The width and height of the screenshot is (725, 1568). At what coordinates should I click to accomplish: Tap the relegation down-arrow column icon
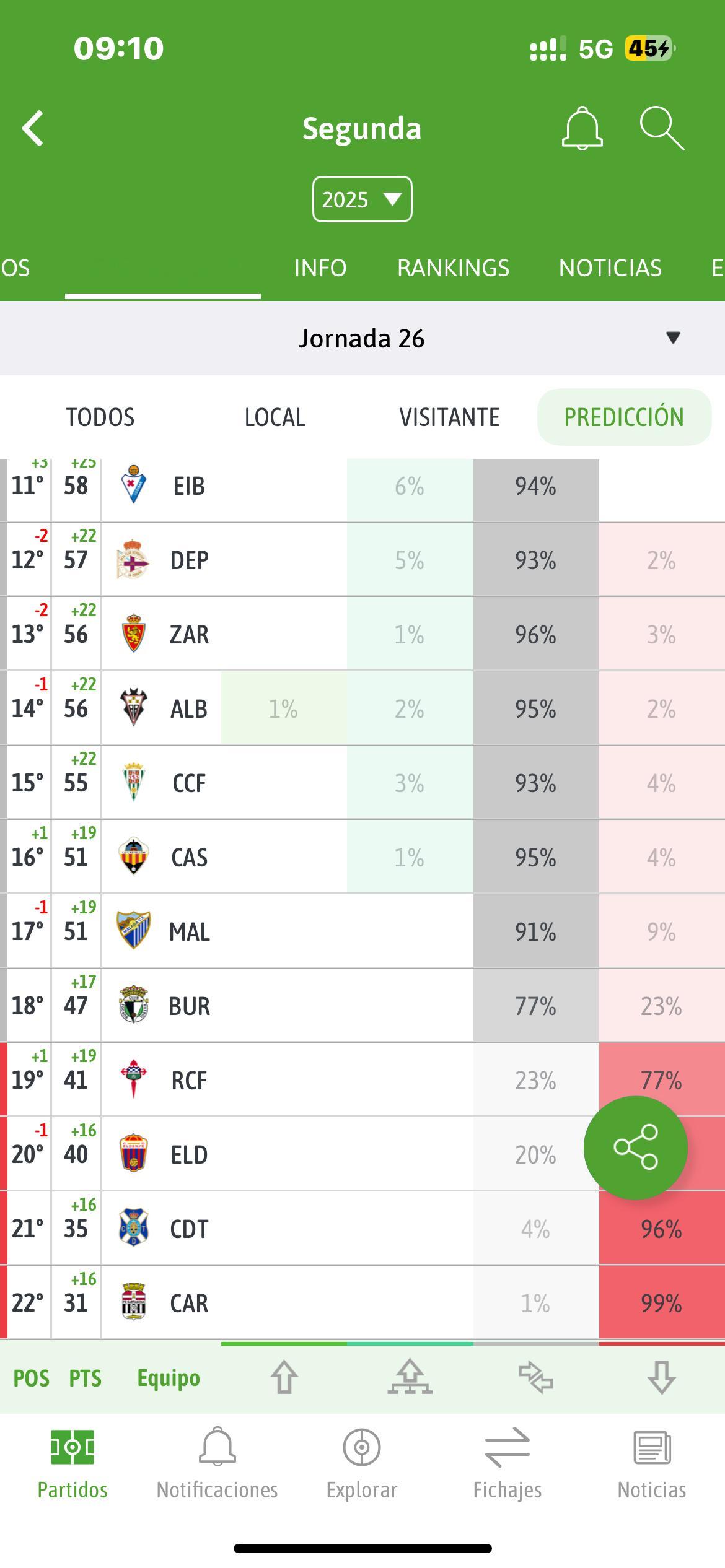pyautogui.click(x=661, y=1377)
